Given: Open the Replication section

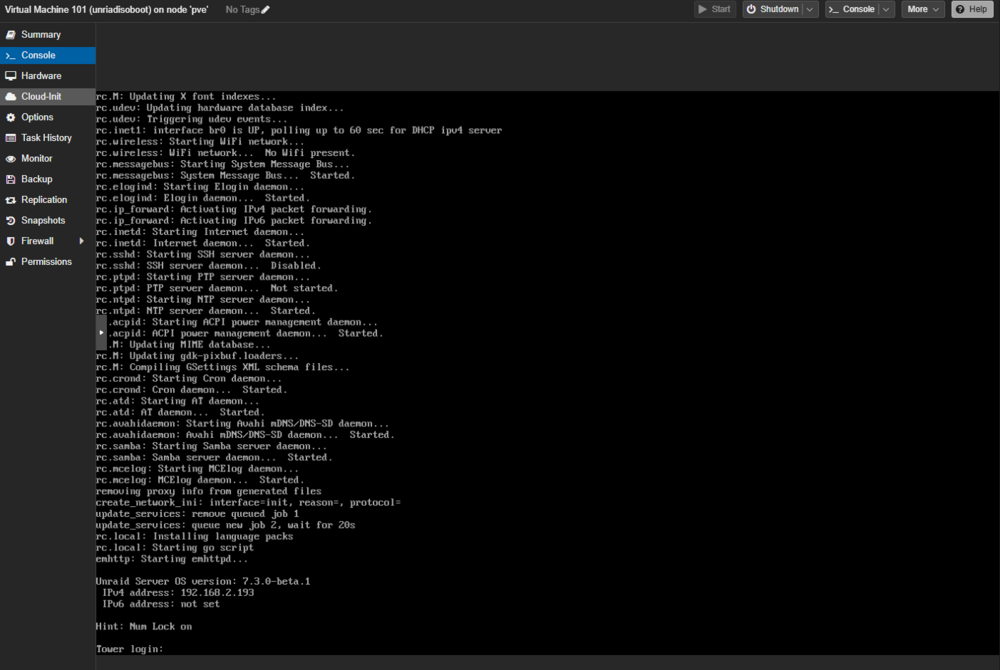Looking at the screenshot, I should 48,200.
